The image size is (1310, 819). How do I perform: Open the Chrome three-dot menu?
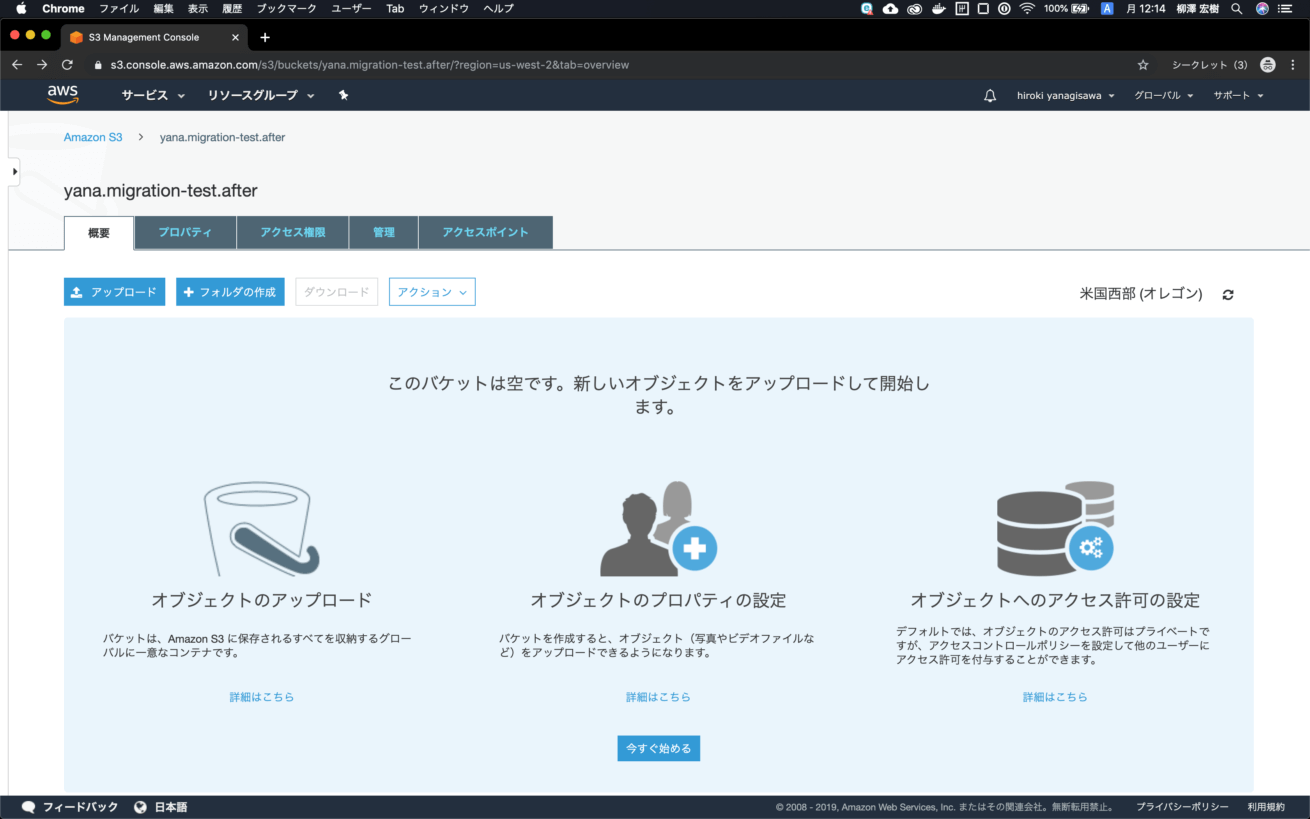[1294, 65]
